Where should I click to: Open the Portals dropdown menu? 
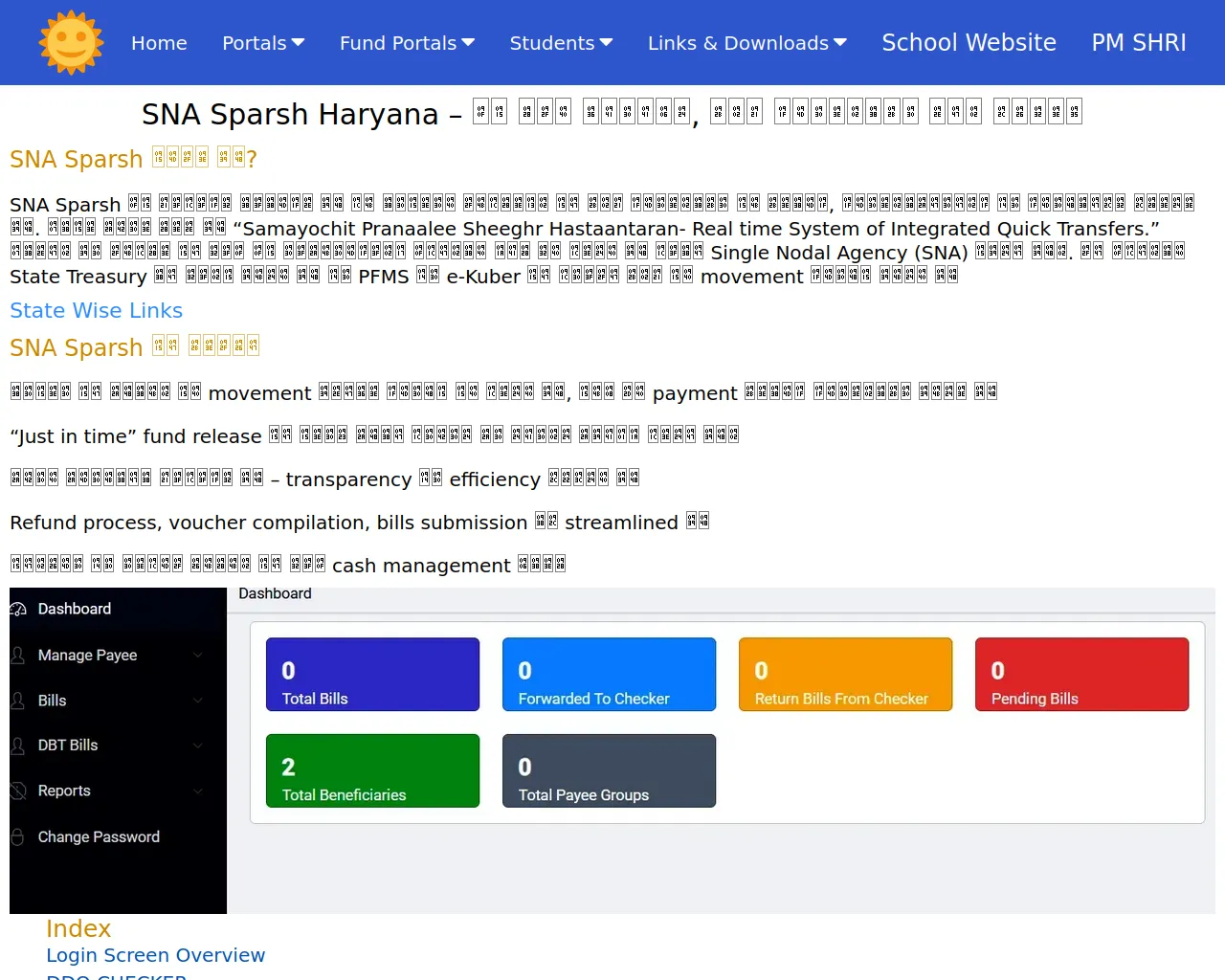pos(263,43)
